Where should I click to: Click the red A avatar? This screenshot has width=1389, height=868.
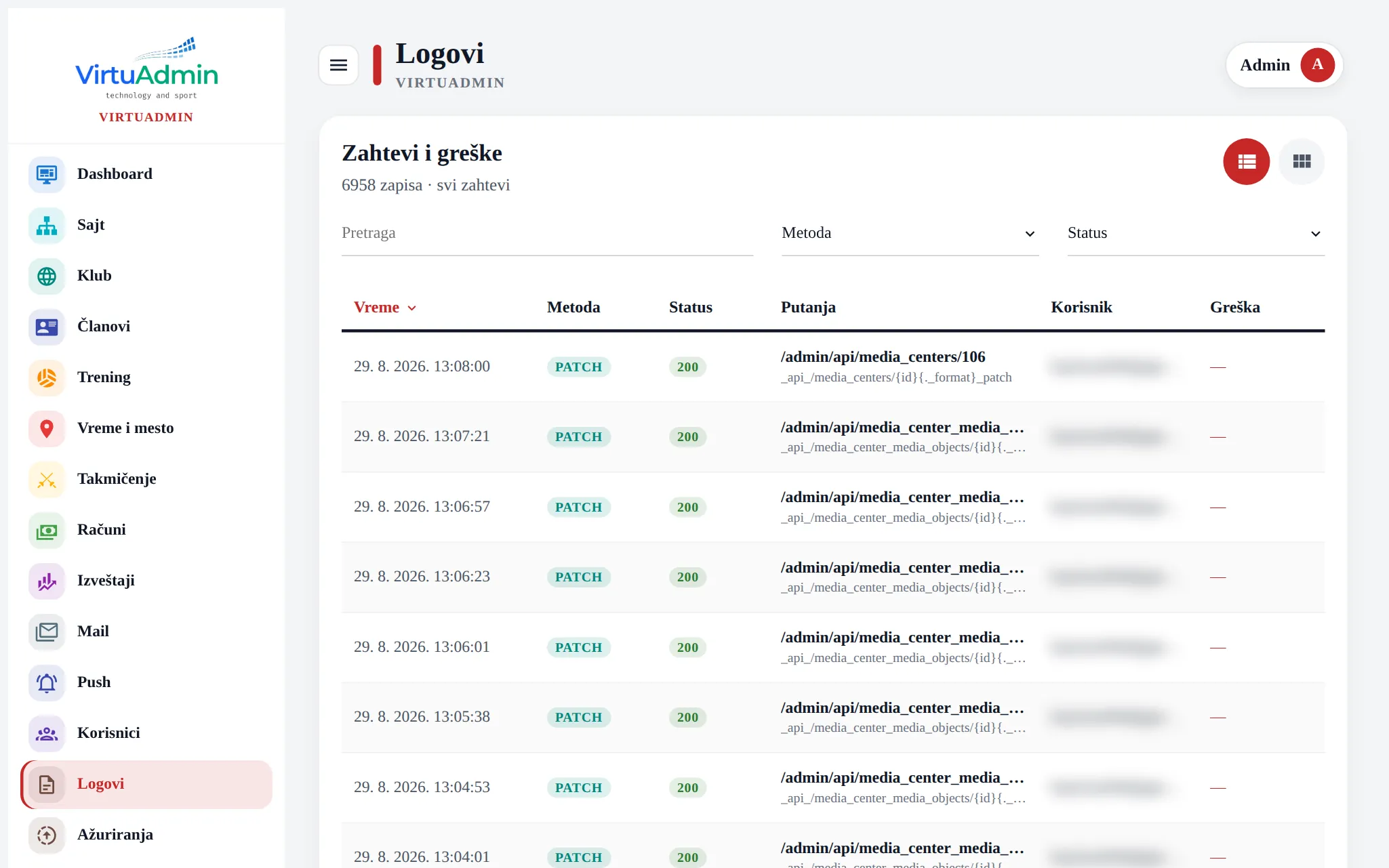(1317, 65)
